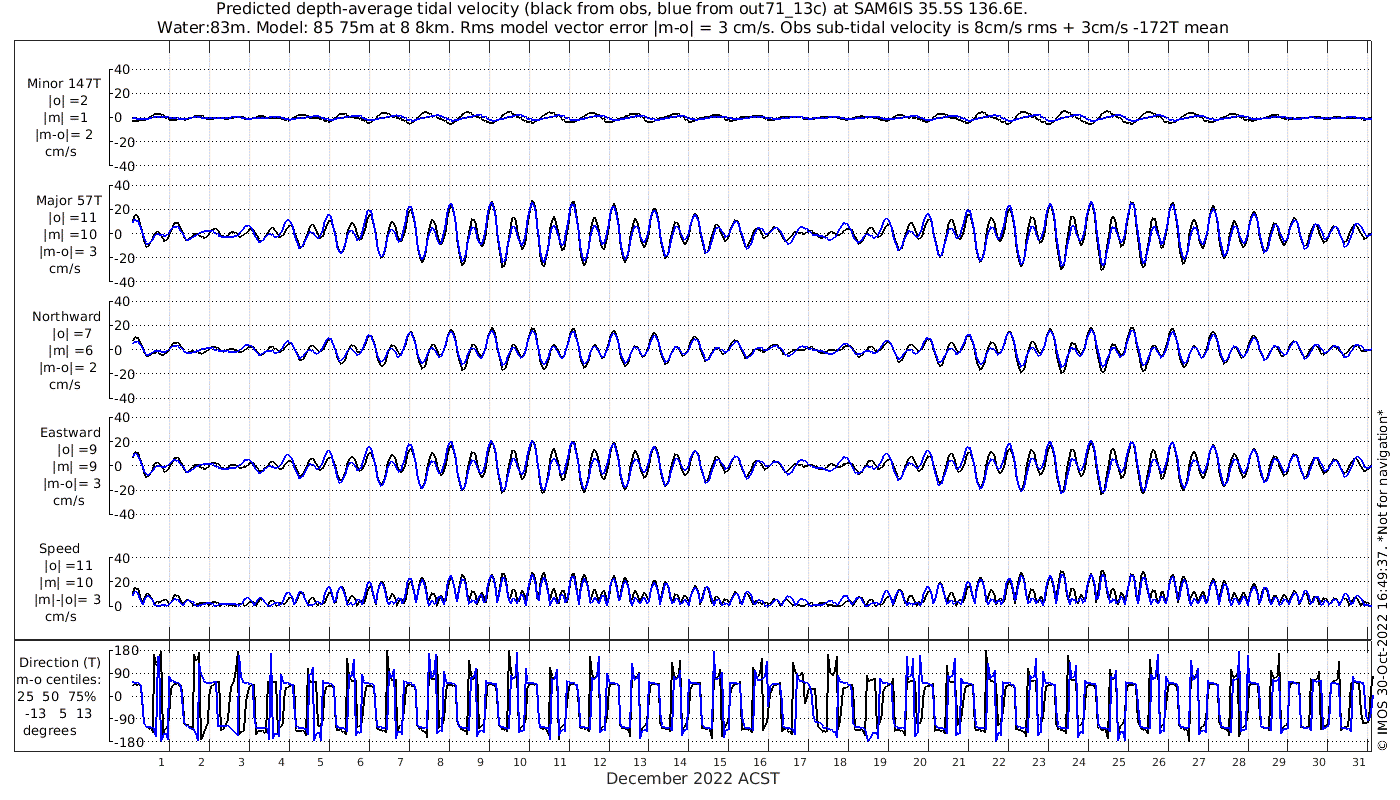
Task: Select day 10 on the date axis
Action: point(520,762)
